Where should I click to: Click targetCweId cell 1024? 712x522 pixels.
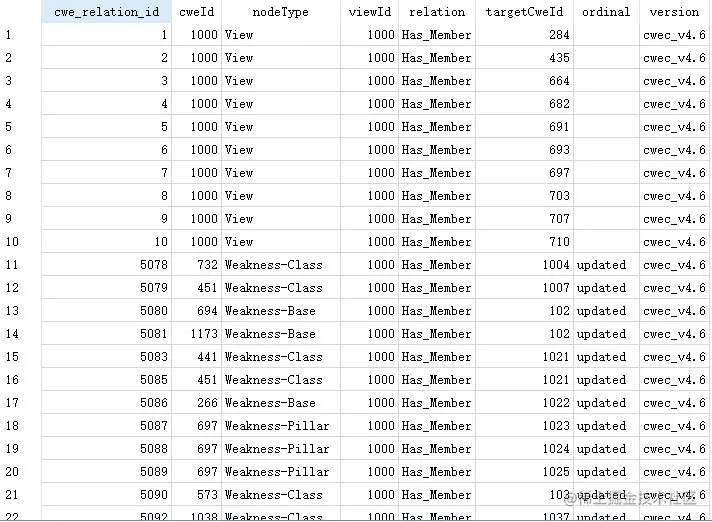click(524, 448)
